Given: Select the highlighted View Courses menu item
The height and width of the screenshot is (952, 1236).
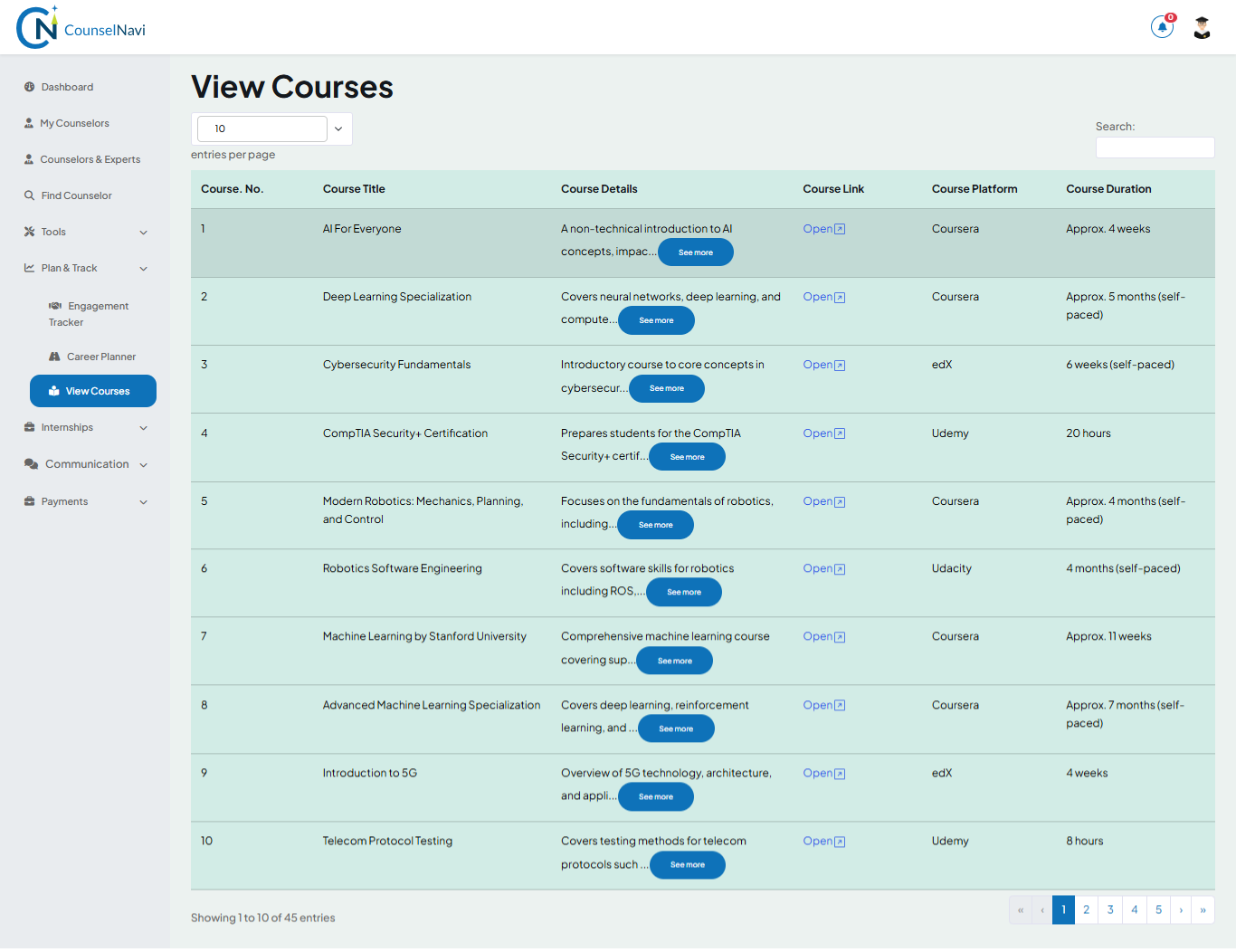Looking at the screenshot, I should coord(92,390).
